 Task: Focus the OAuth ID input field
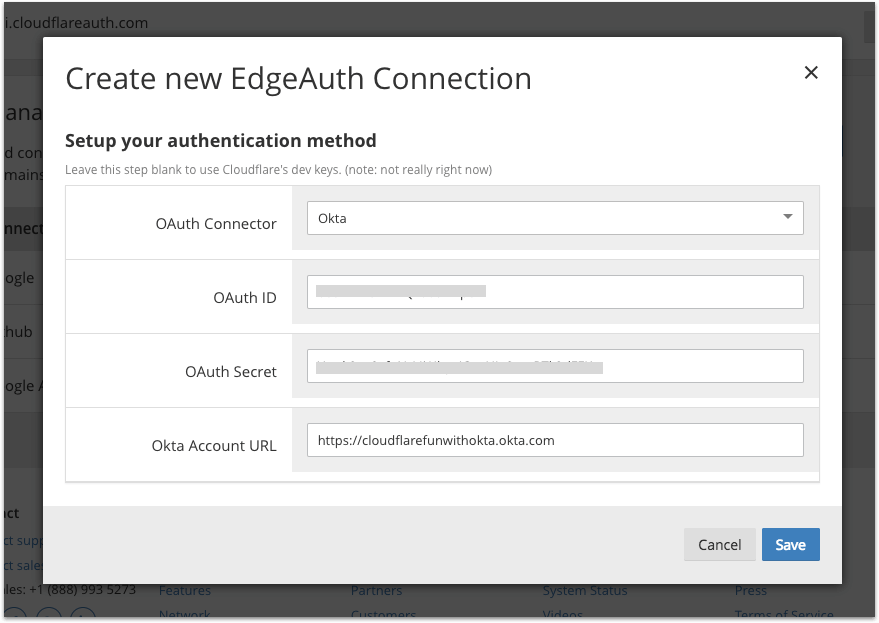[x=555, y=292]
